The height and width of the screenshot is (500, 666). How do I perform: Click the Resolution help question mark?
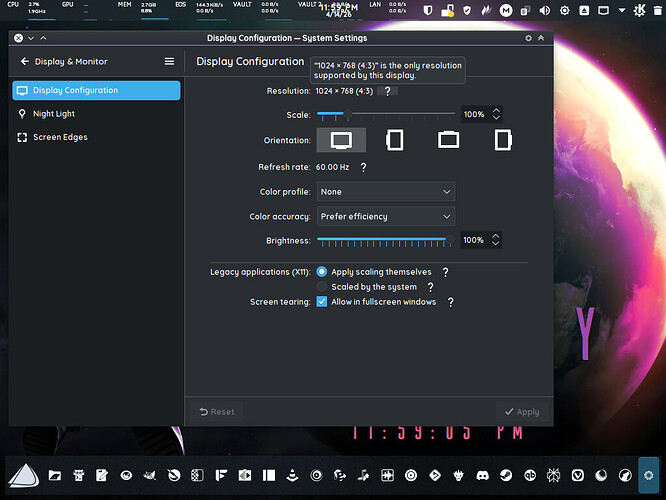[x=387, y=91]
